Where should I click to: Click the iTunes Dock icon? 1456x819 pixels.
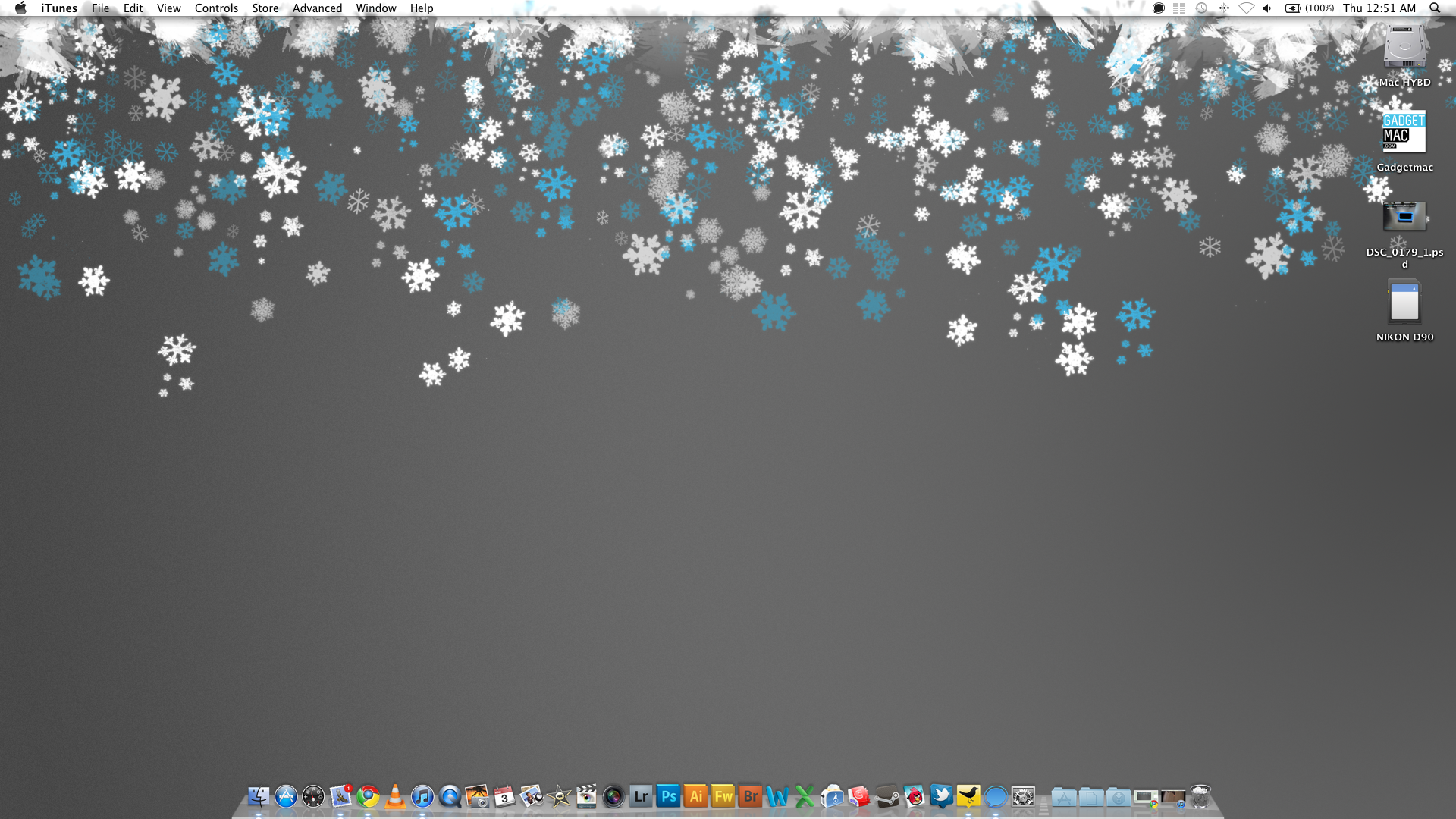click(422, 796)
